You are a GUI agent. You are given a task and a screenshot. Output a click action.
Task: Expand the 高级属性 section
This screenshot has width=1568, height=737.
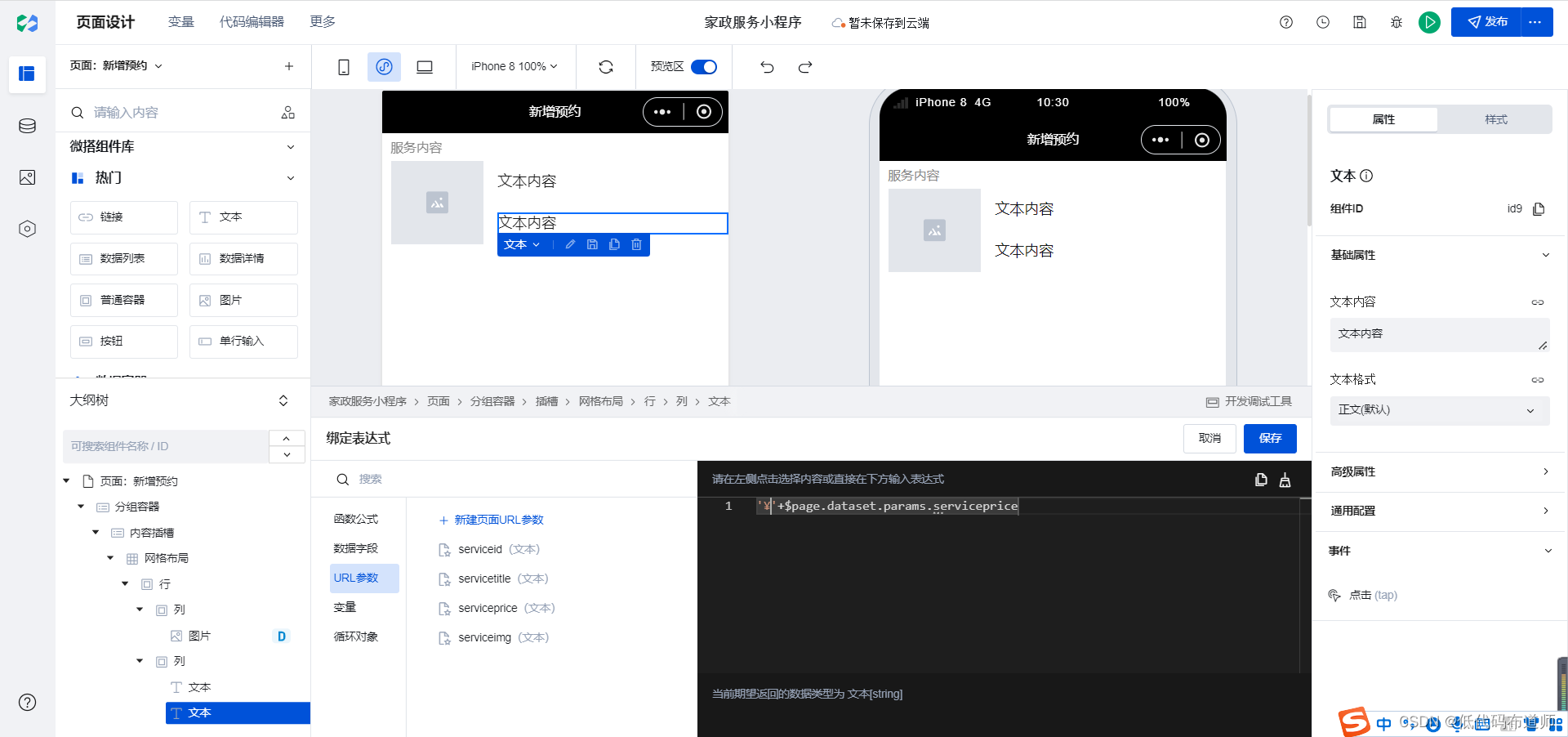point(1545,471)
